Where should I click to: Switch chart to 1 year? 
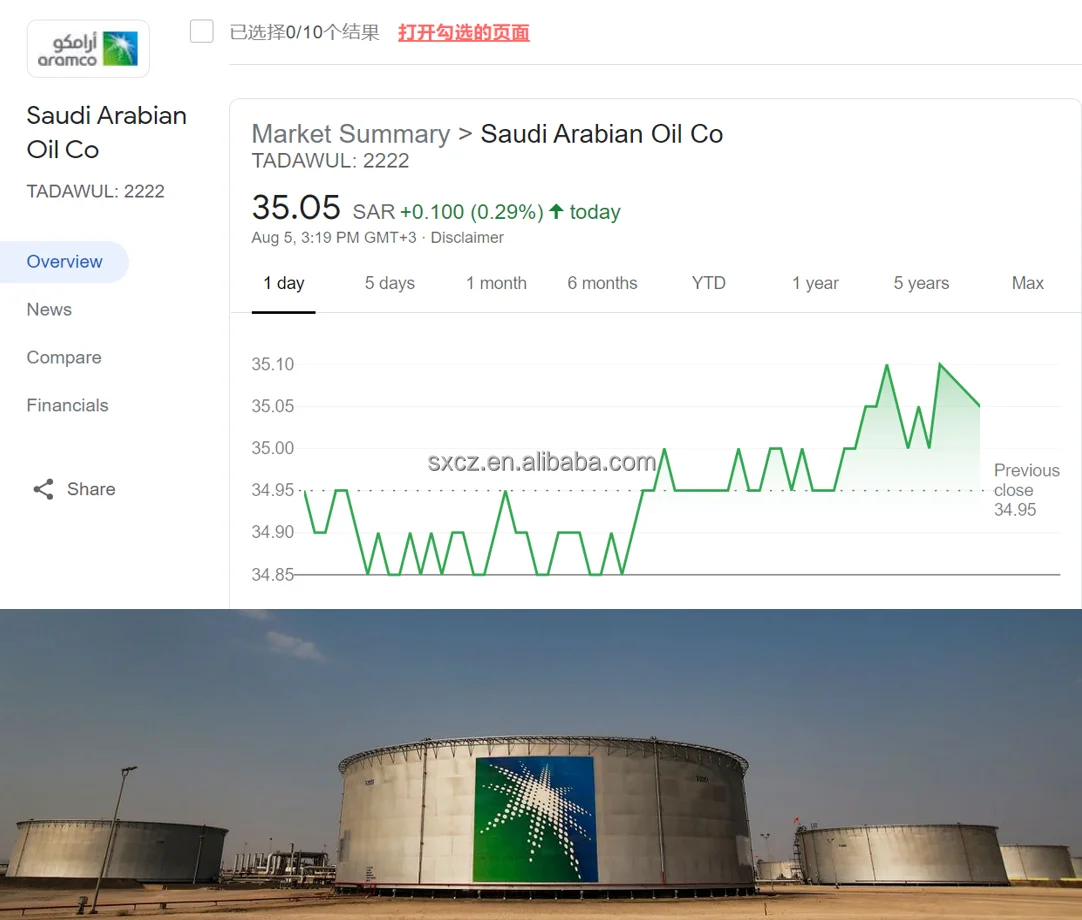click(x=815, y=283)
